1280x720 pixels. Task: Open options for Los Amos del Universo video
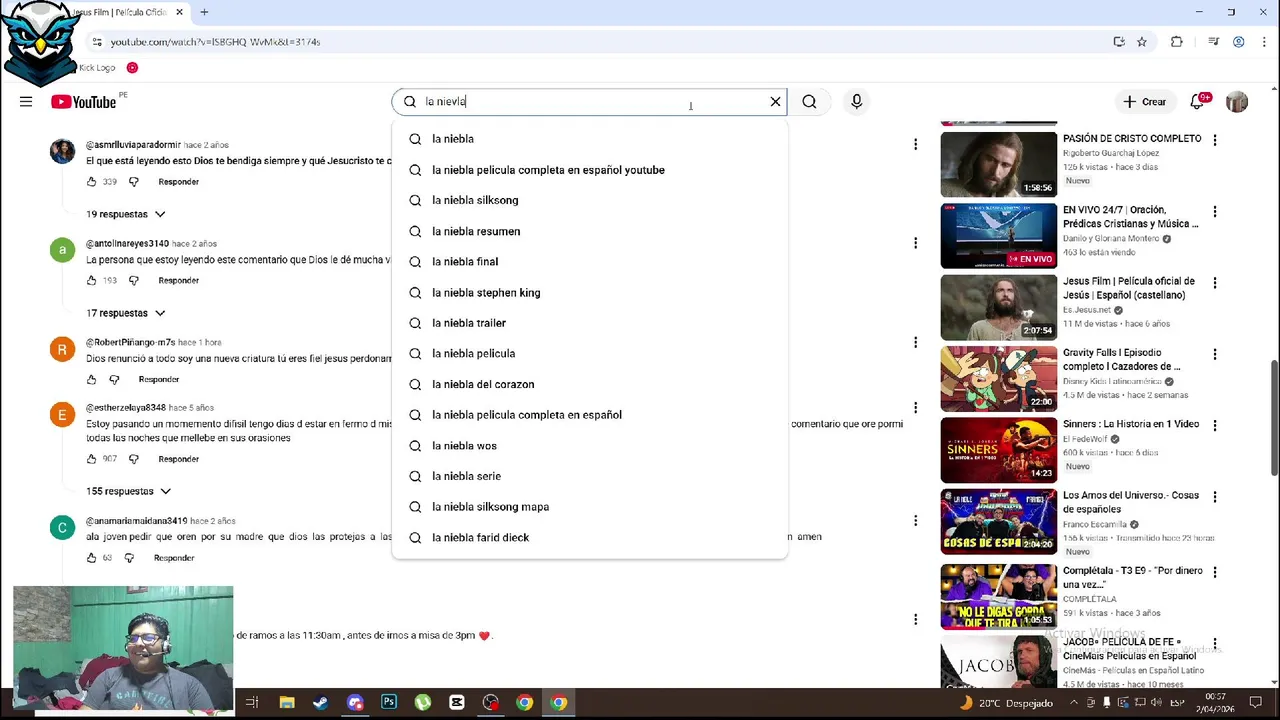(1215, 498)
